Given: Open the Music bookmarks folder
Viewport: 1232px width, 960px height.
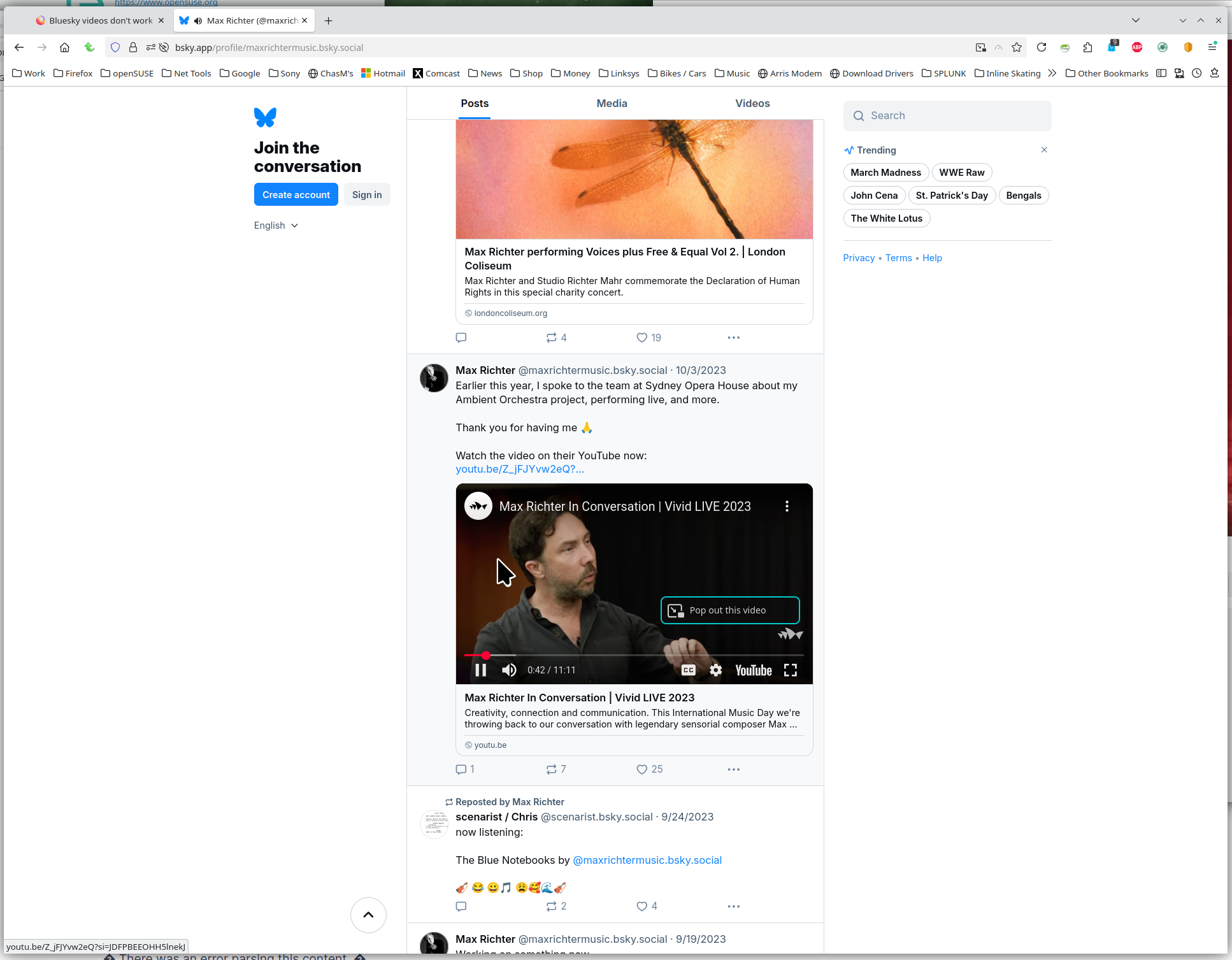Looking at the screenshot, I should click(732, 73).
